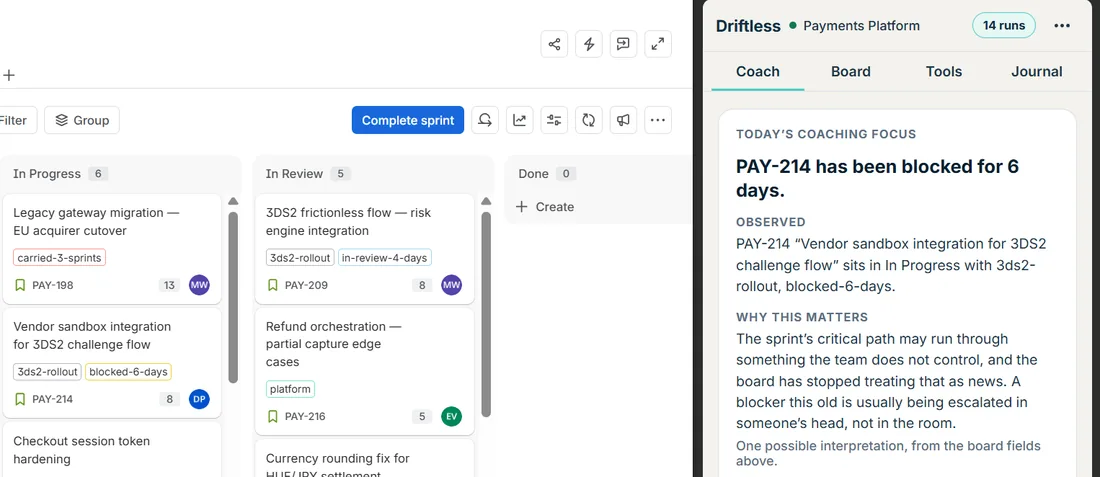Click the up arrow on In Review scrollbar
The image size is (1100, 477).
486,202
